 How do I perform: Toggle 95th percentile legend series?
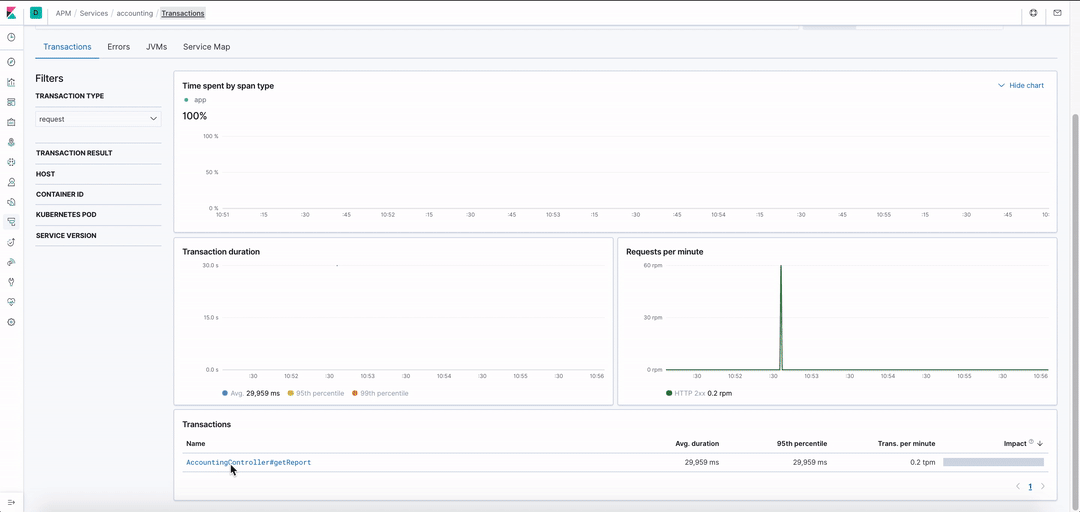[315, 393]
